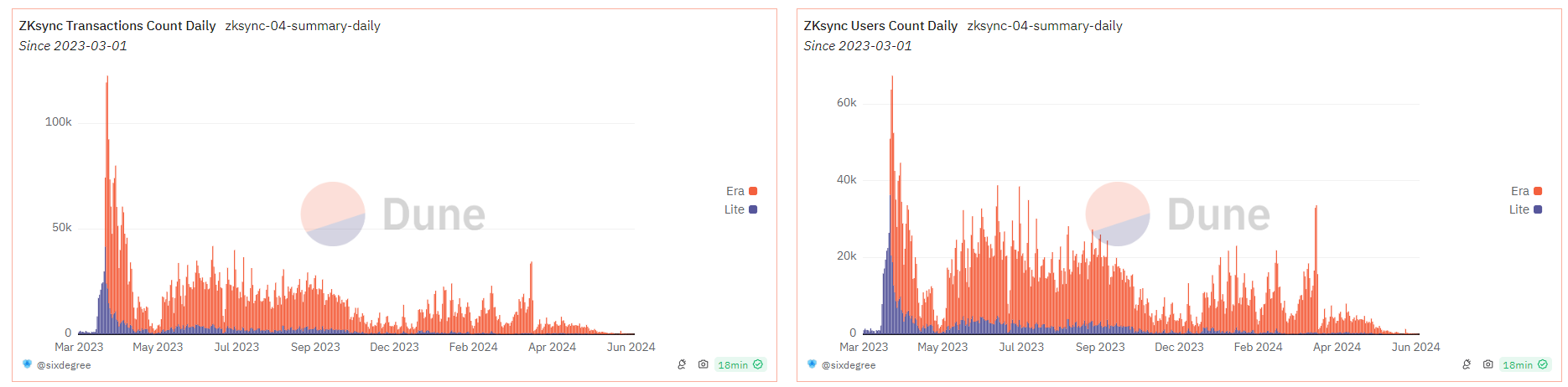Visit @sixdegree profile from Users chart

849,365
